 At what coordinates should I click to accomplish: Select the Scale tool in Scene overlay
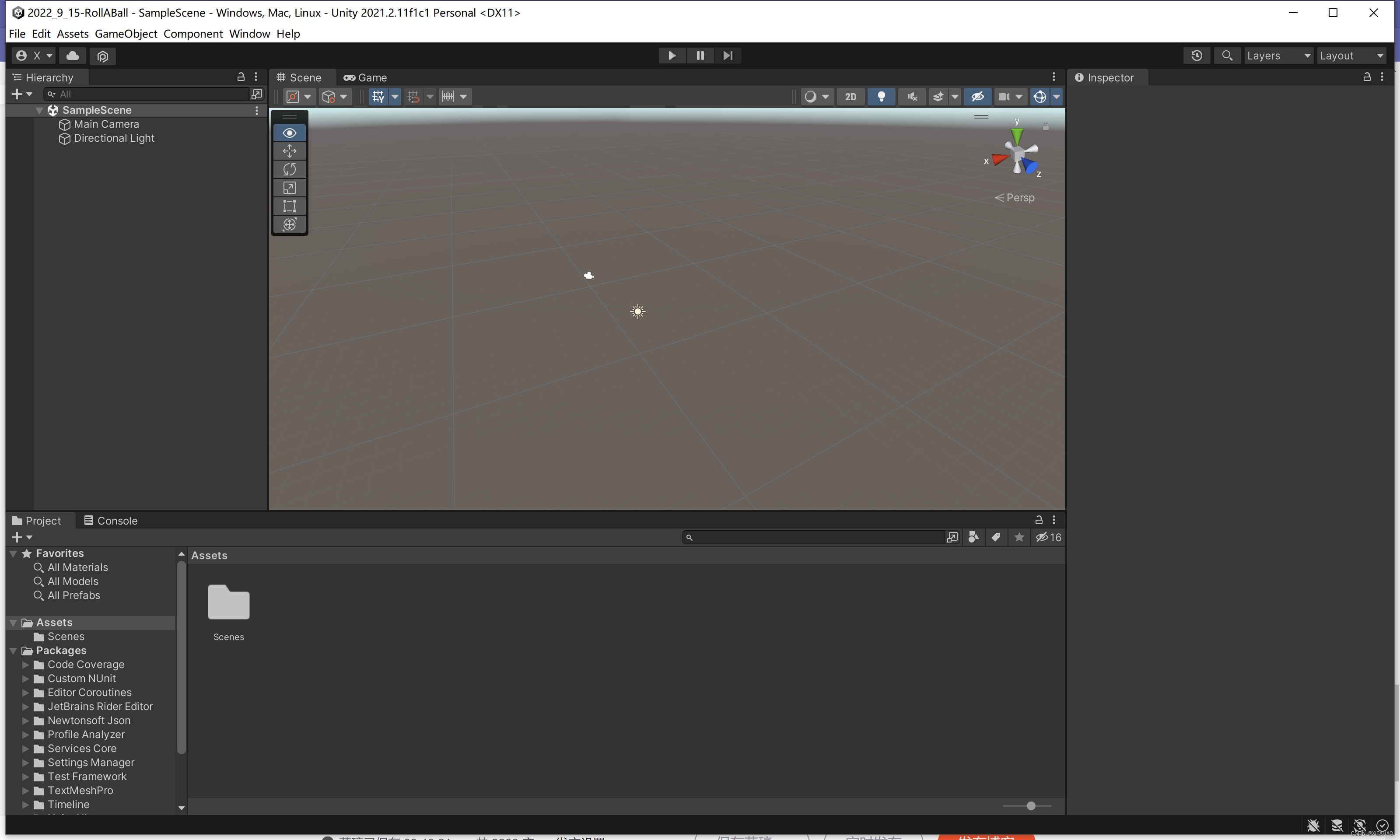click(289, 188)
